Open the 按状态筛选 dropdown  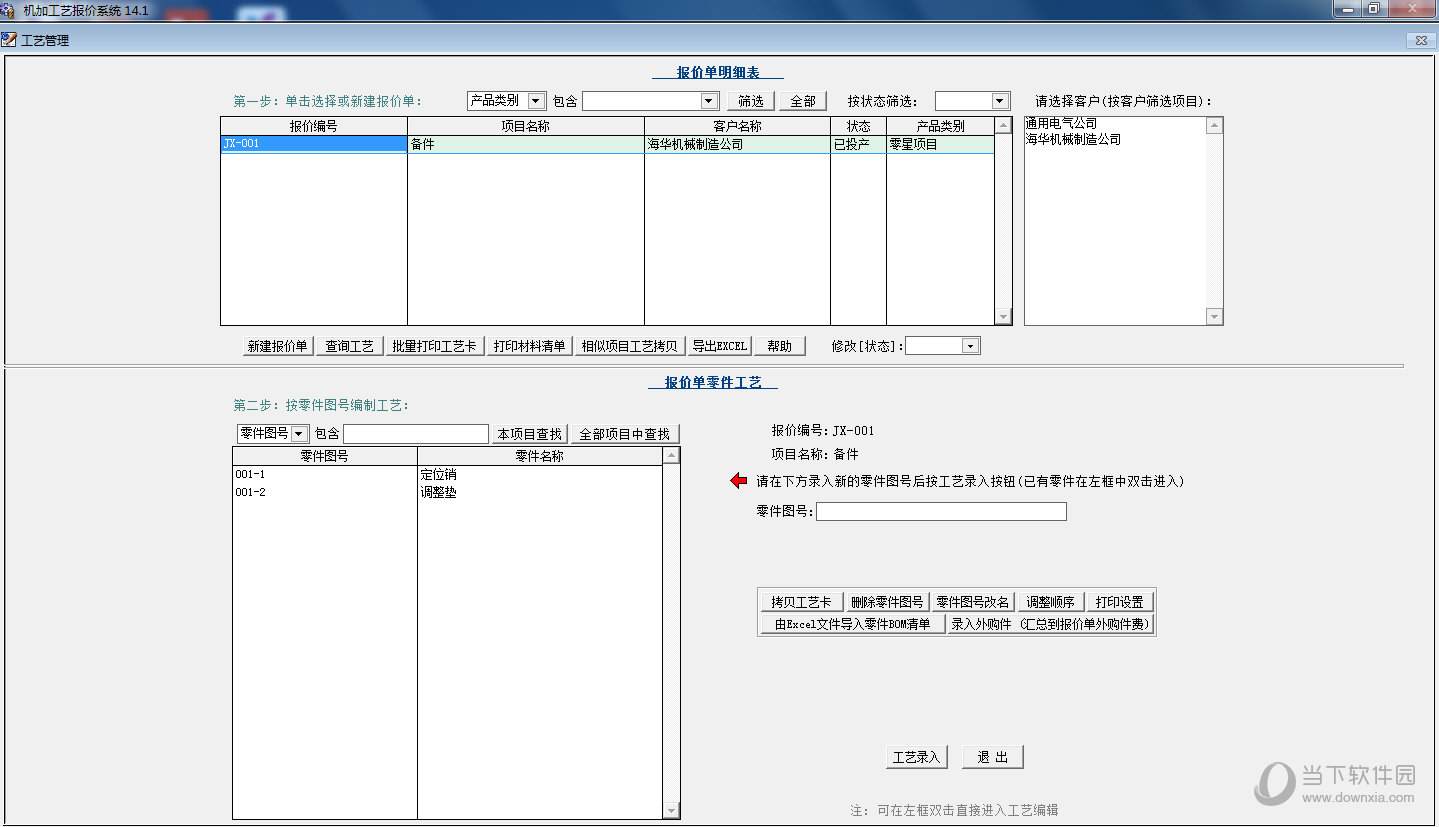click(1000, 101)
